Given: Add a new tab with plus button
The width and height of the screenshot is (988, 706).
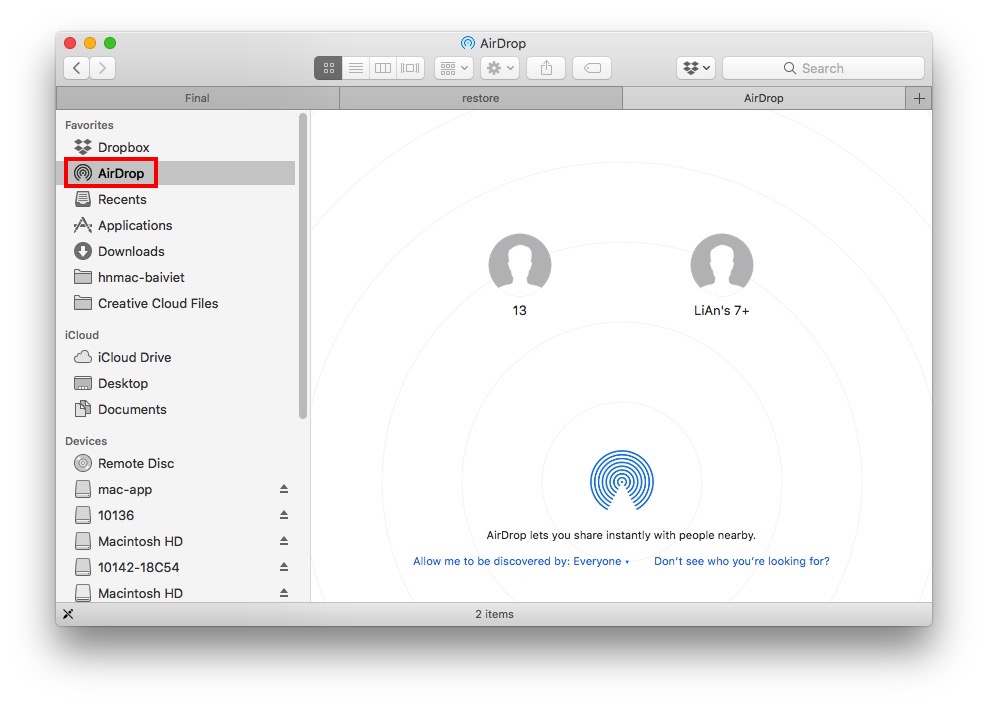Looking at the screenshot, I should click(x=919, y=98).
